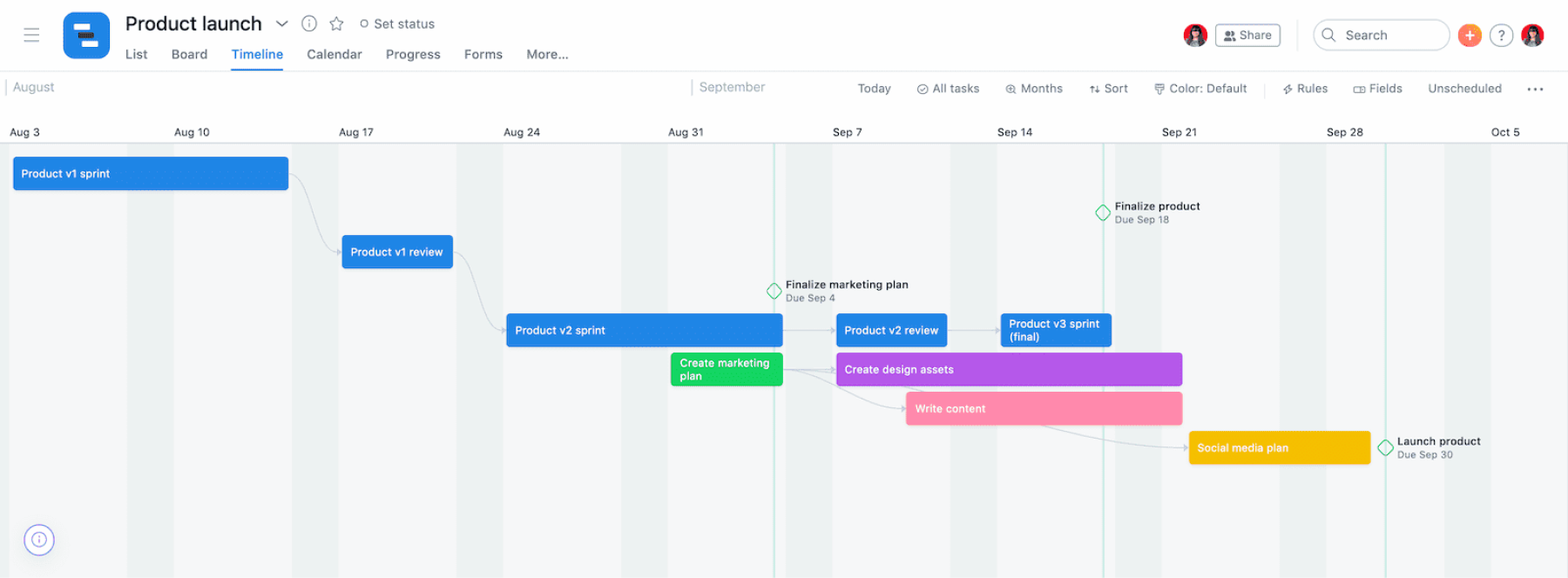Open the Color: Default menu
1568x578 pixels.
1200,88
